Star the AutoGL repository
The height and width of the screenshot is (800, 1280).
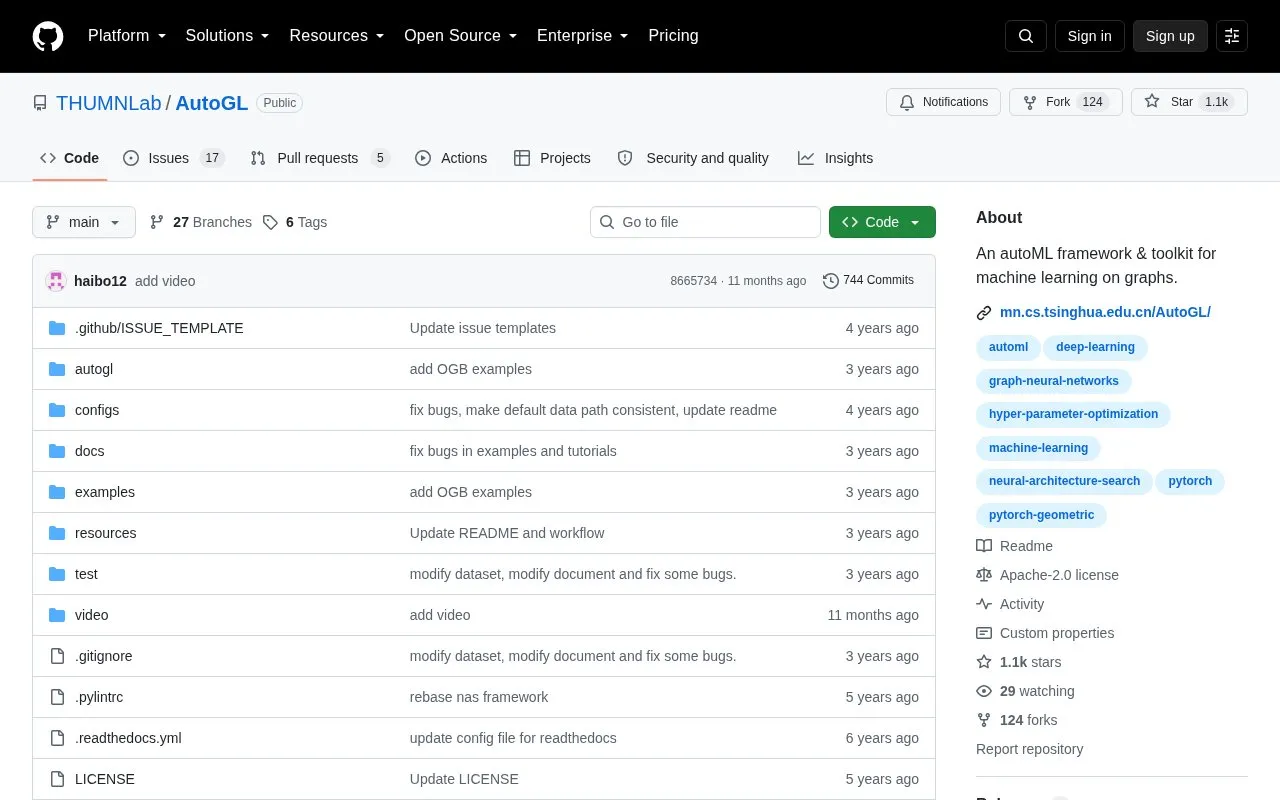(1189, 102)
